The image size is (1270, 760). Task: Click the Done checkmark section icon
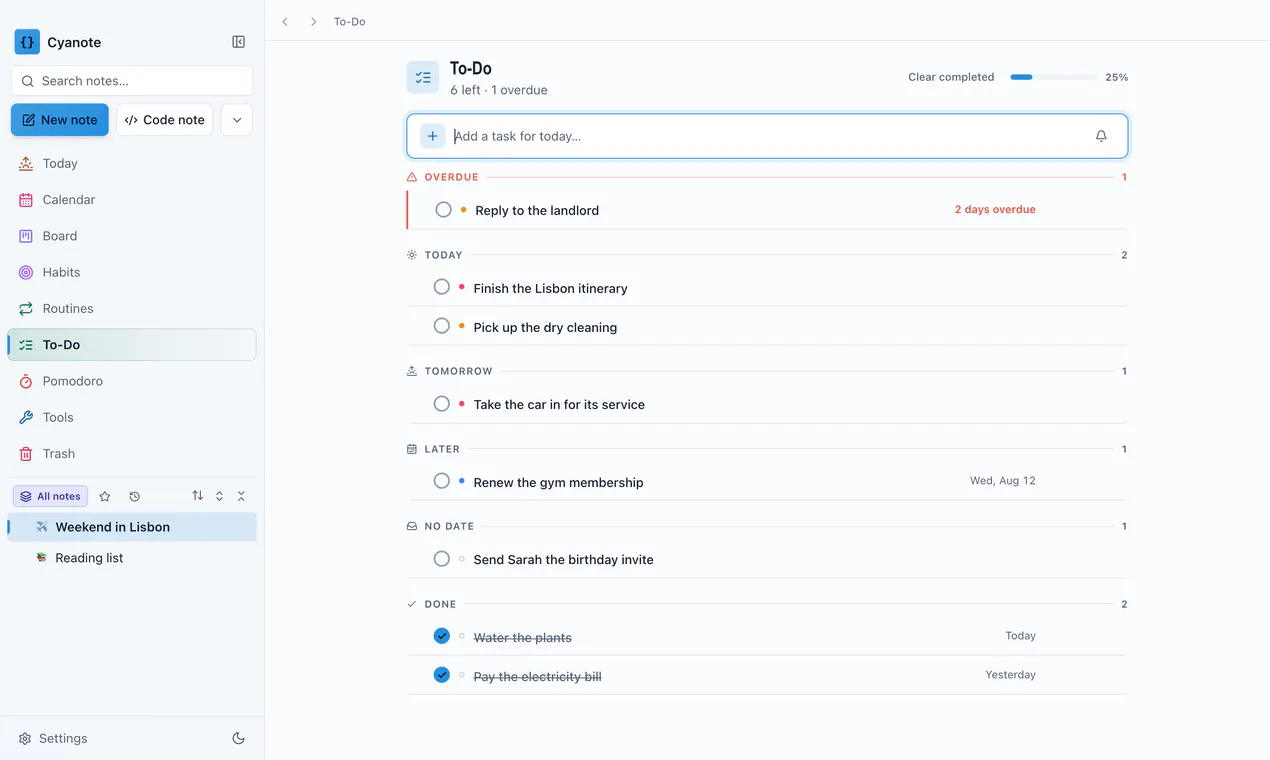tap(412, 604)
